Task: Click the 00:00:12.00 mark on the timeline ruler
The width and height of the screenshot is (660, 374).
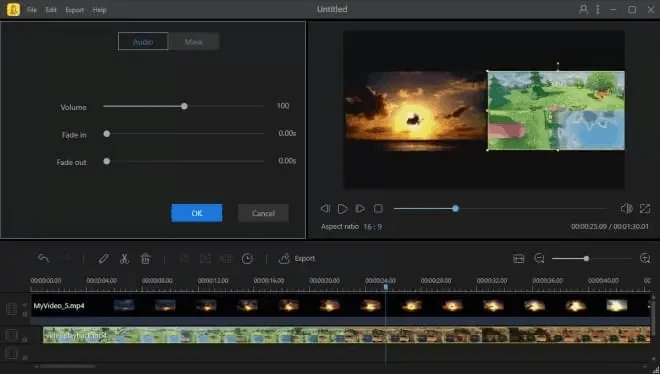Action: [213, 280]
